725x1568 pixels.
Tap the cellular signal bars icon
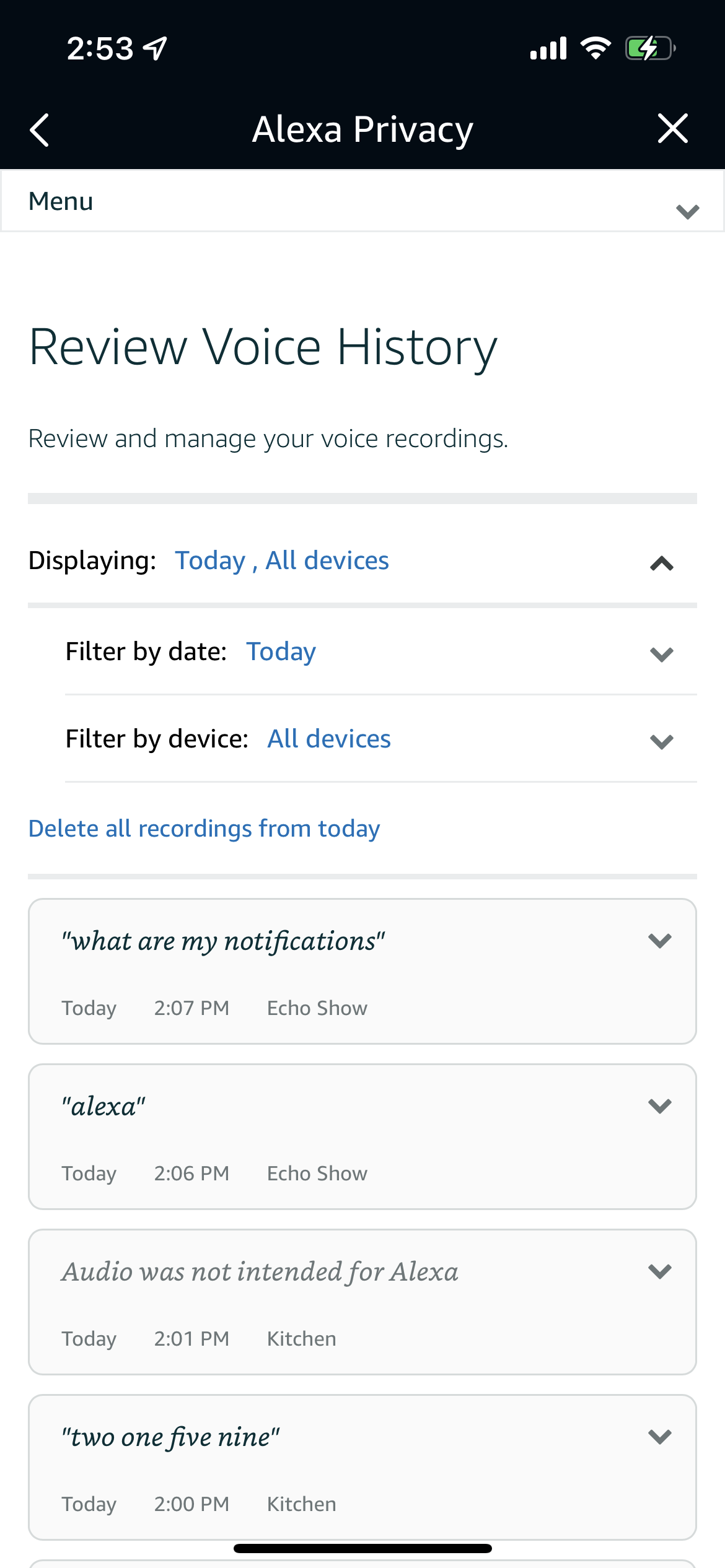pos(548,48)
